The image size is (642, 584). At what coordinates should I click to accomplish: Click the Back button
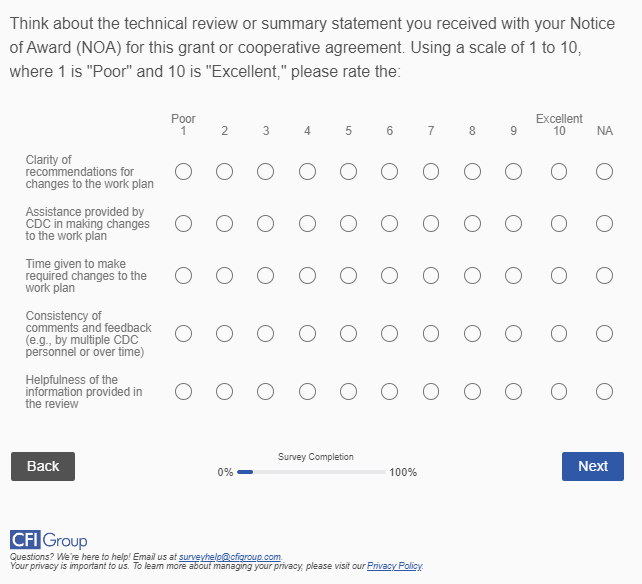coord(43,466)
